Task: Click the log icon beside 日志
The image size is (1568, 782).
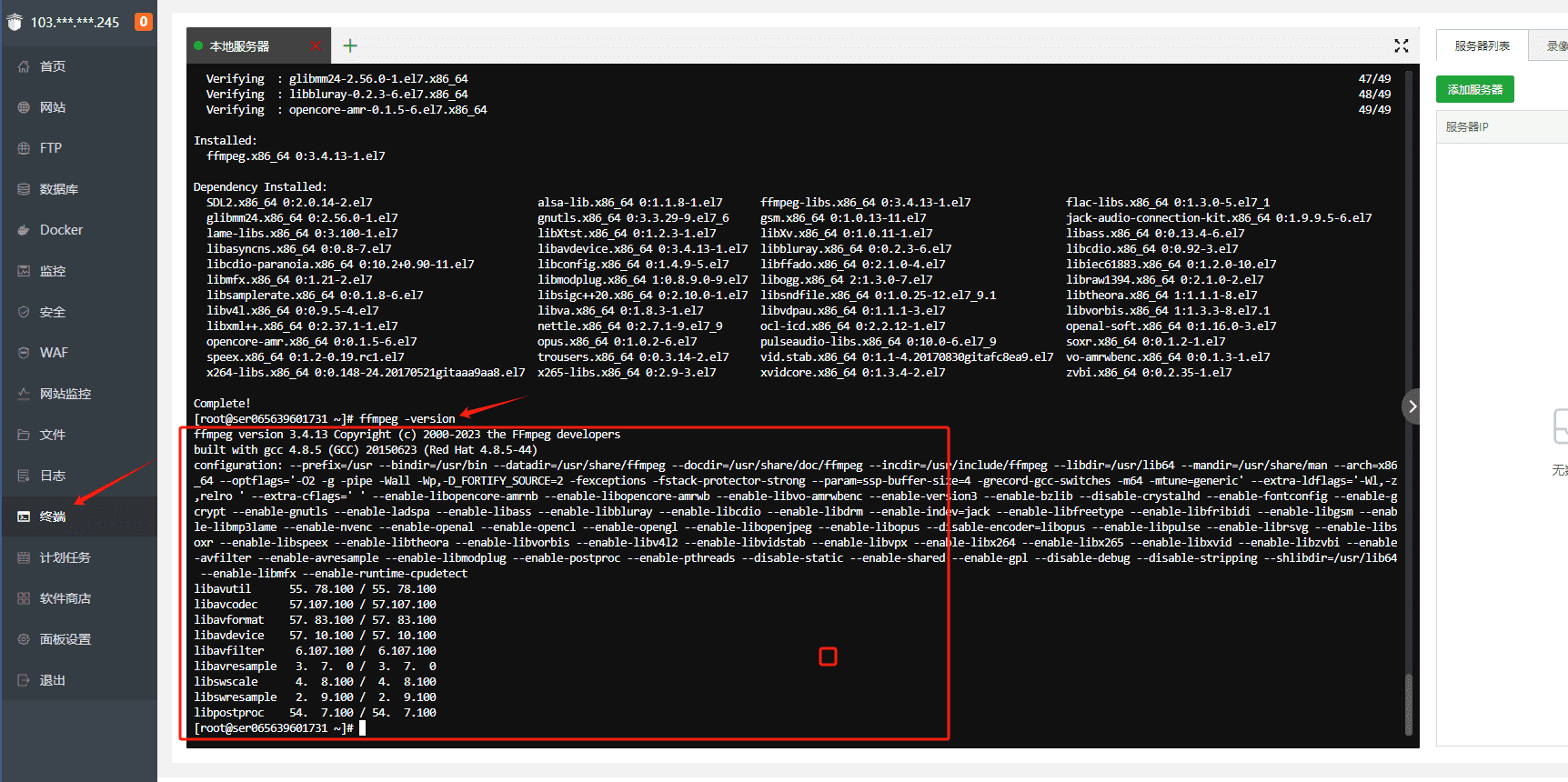Action: (24, 476)
